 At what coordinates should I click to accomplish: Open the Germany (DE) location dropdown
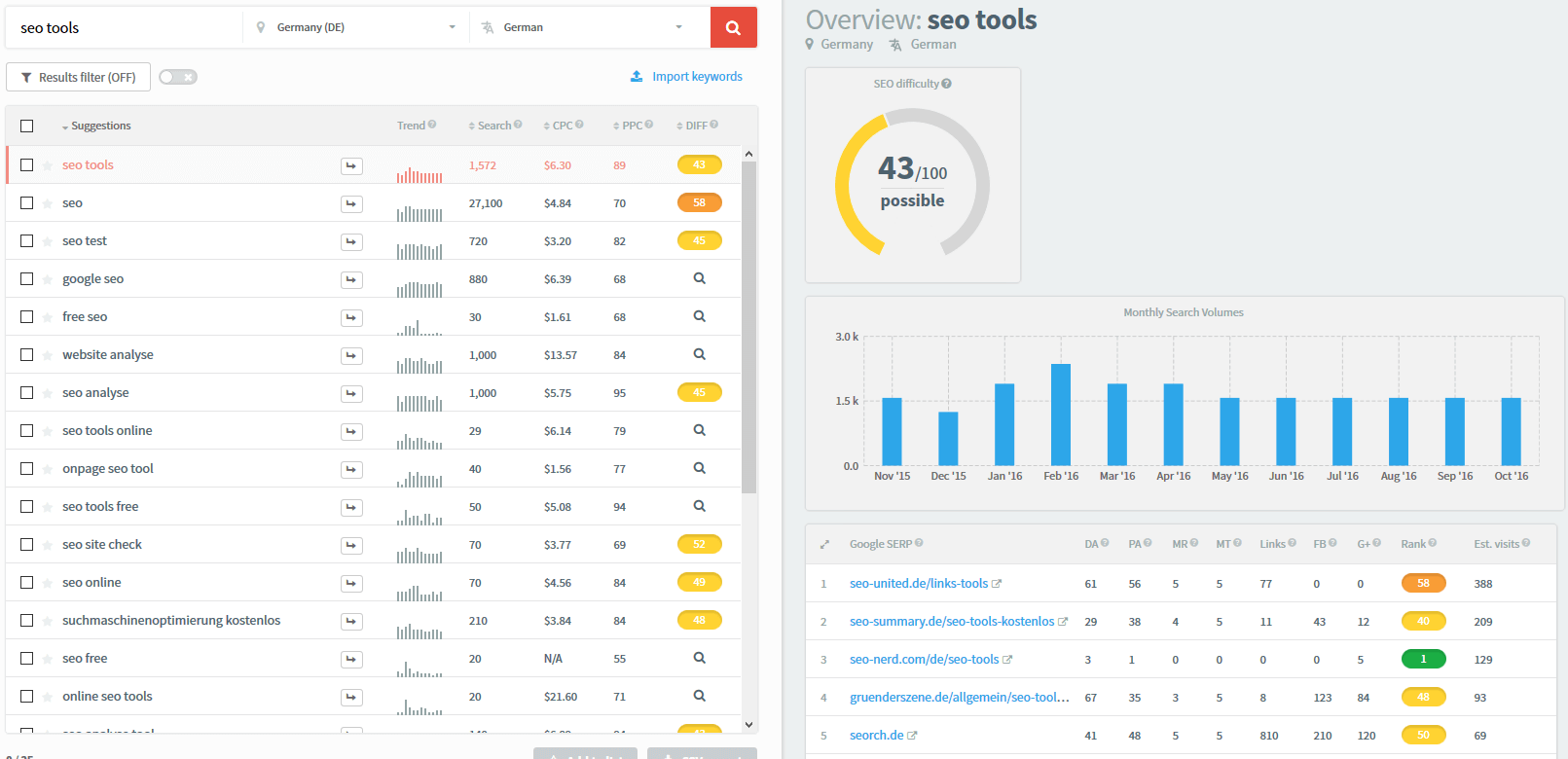click(355, 27)
